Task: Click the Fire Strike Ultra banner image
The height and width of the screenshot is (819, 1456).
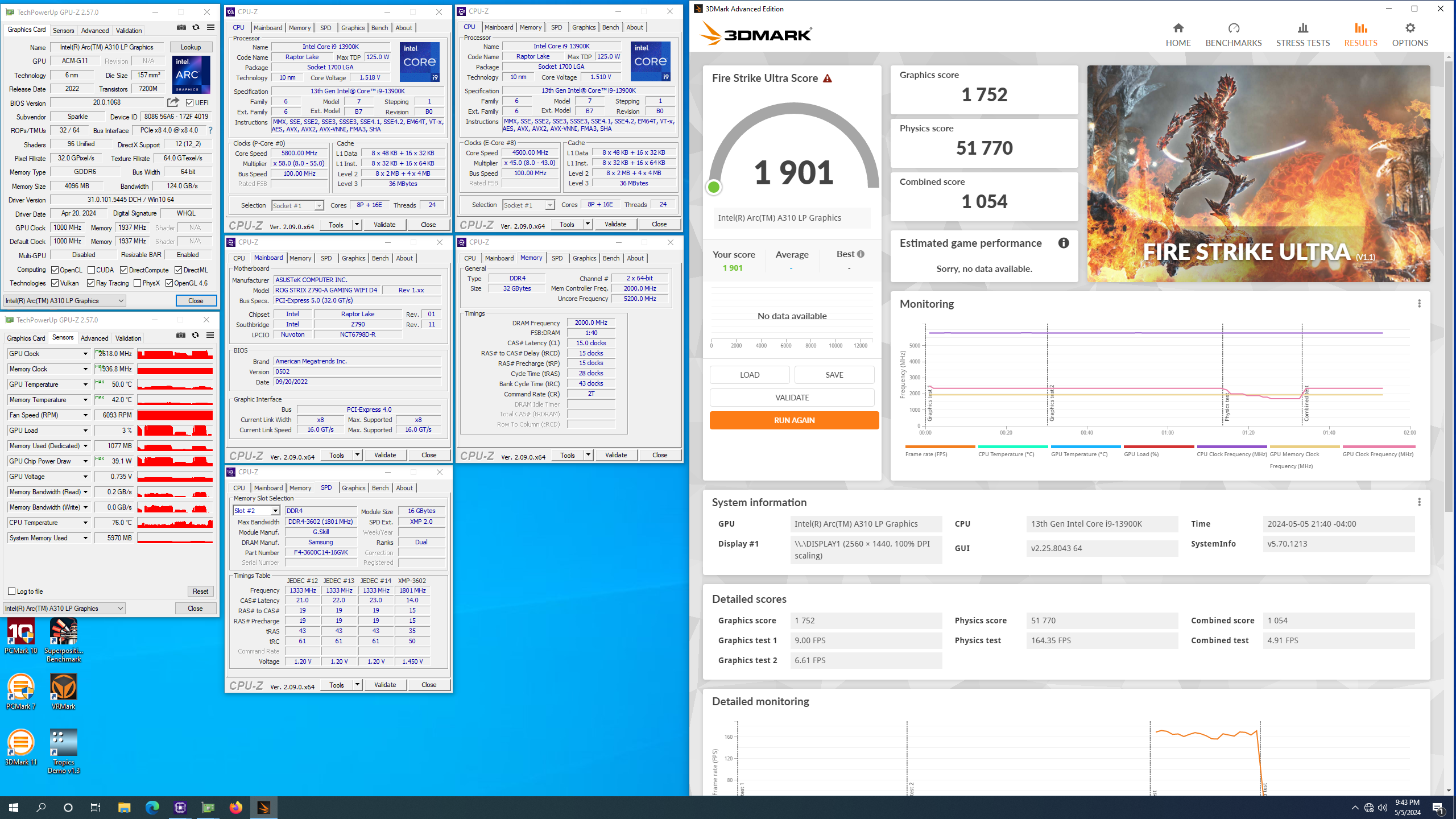Action: (x=1258, y=173)
